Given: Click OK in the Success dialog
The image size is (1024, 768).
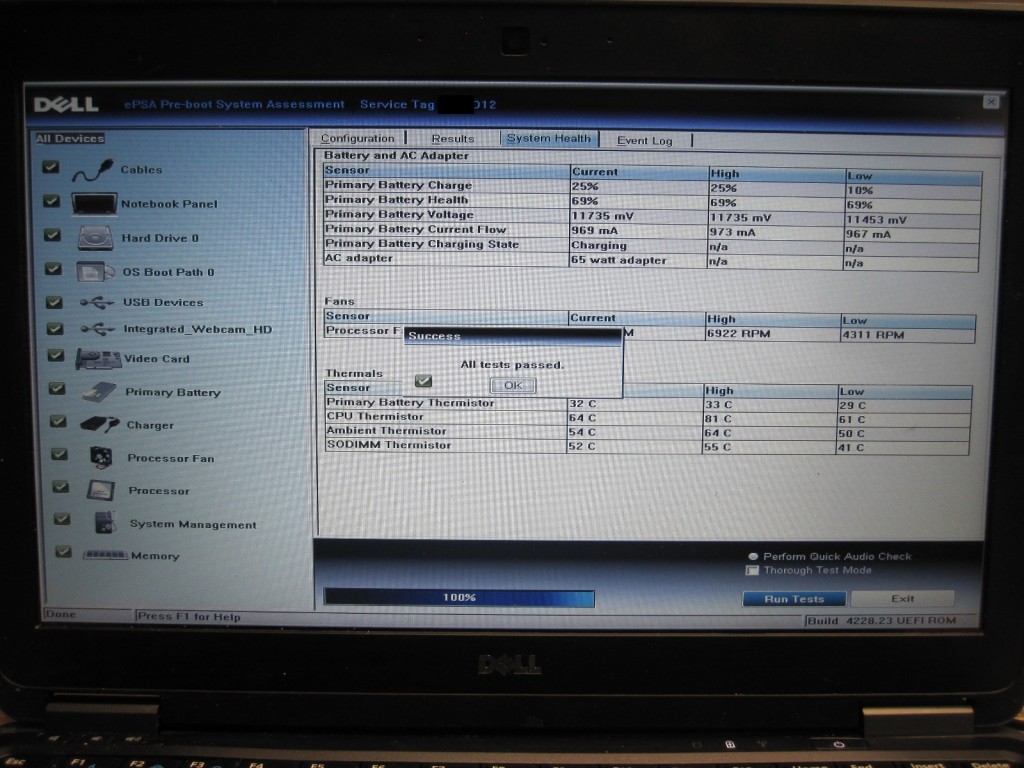Looking at the screenshot, I should [x=513, y=385].
